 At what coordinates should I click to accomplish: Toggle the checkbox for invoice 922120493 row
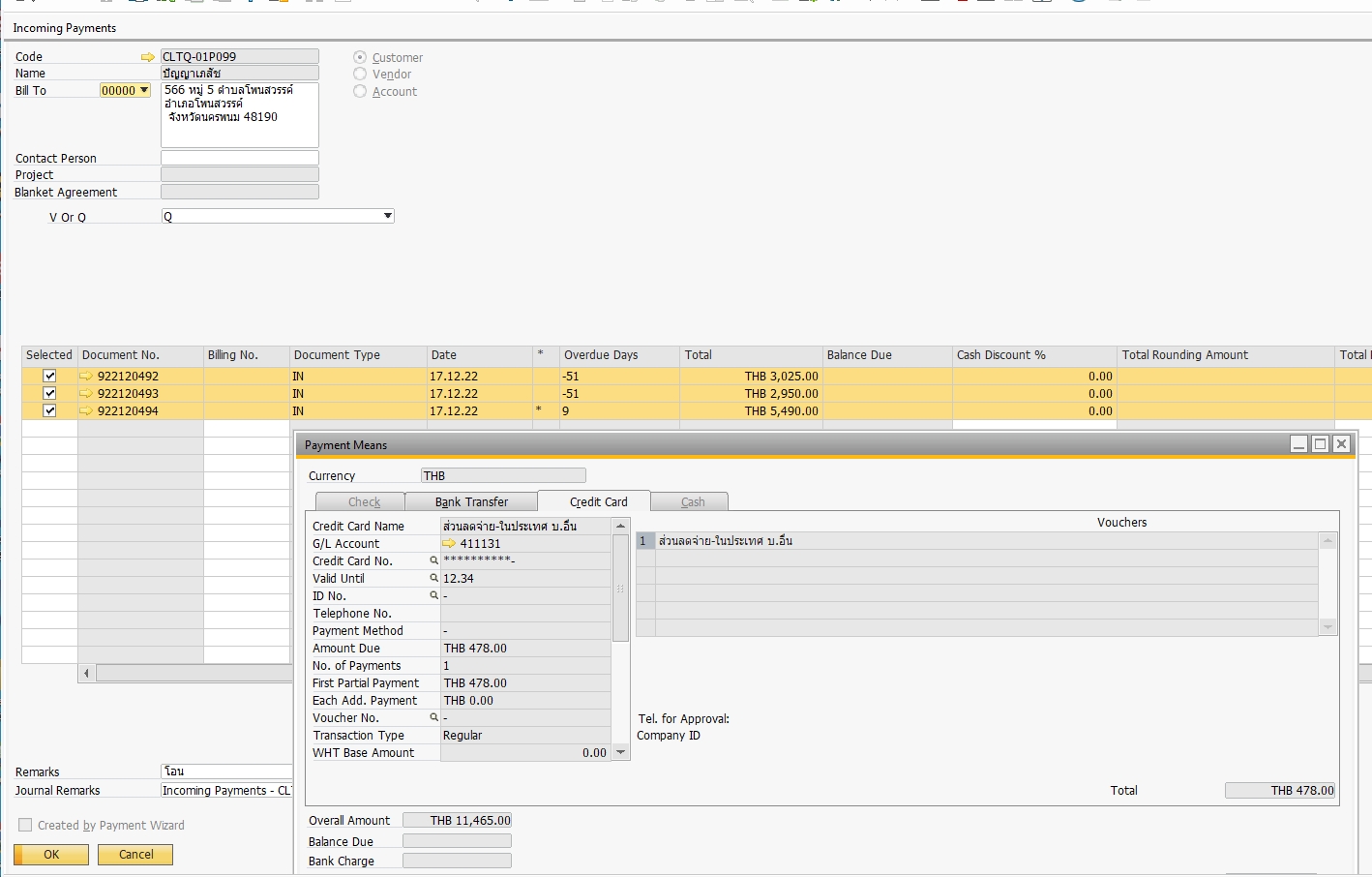(x=49, y=394)
